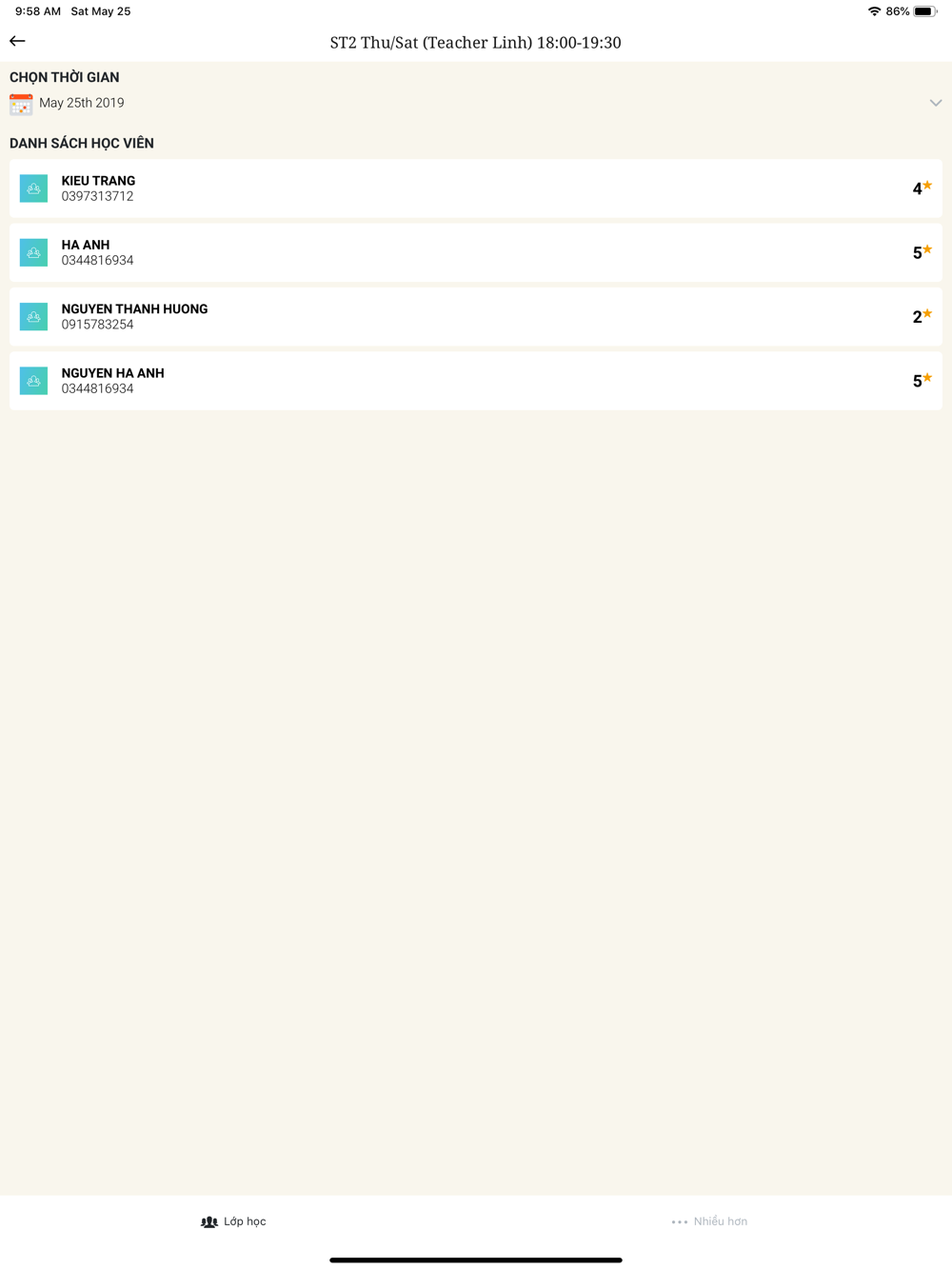Expand the date selection chevron
This screenshot has height=1270, width=952.
click(x=935, y=103)
